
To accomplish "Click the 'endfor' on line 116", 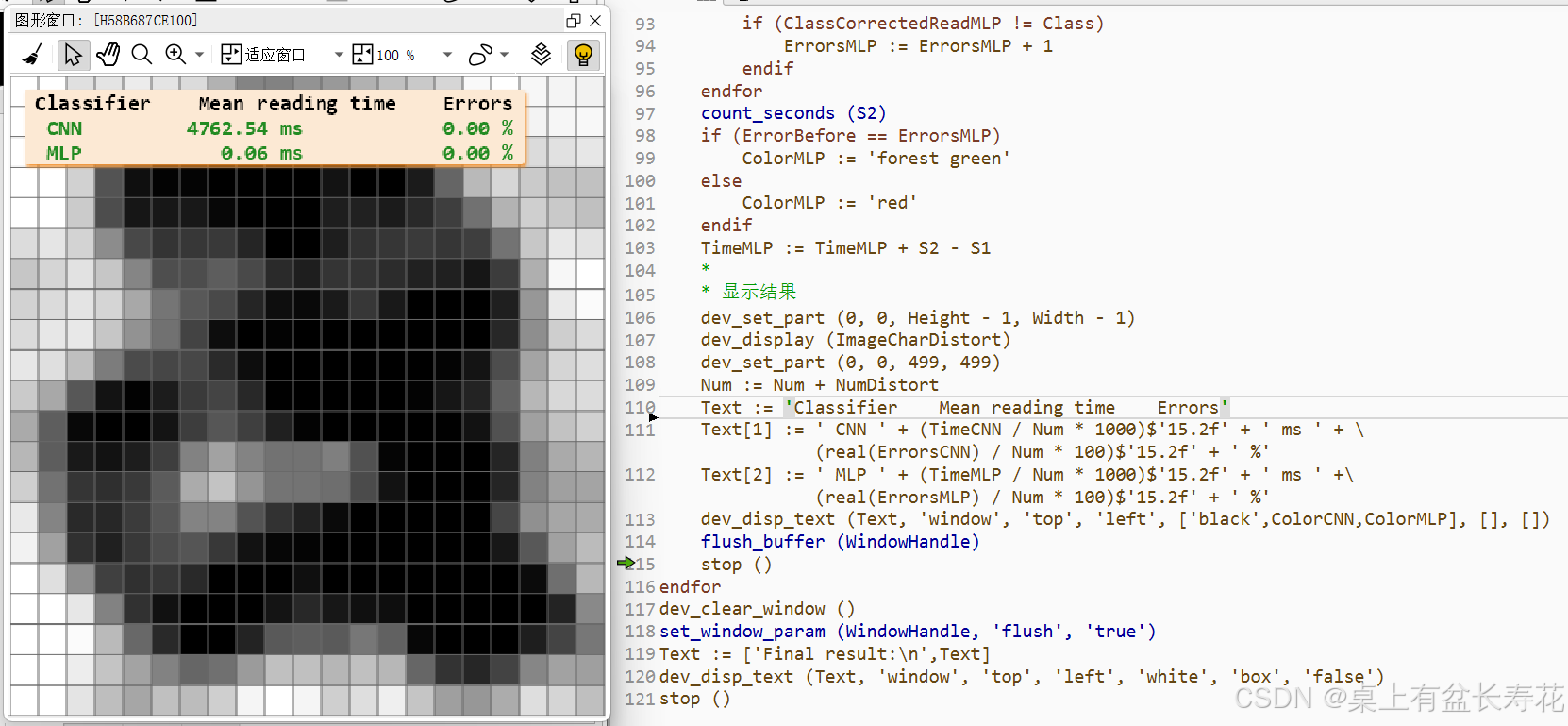I will 690,586.
